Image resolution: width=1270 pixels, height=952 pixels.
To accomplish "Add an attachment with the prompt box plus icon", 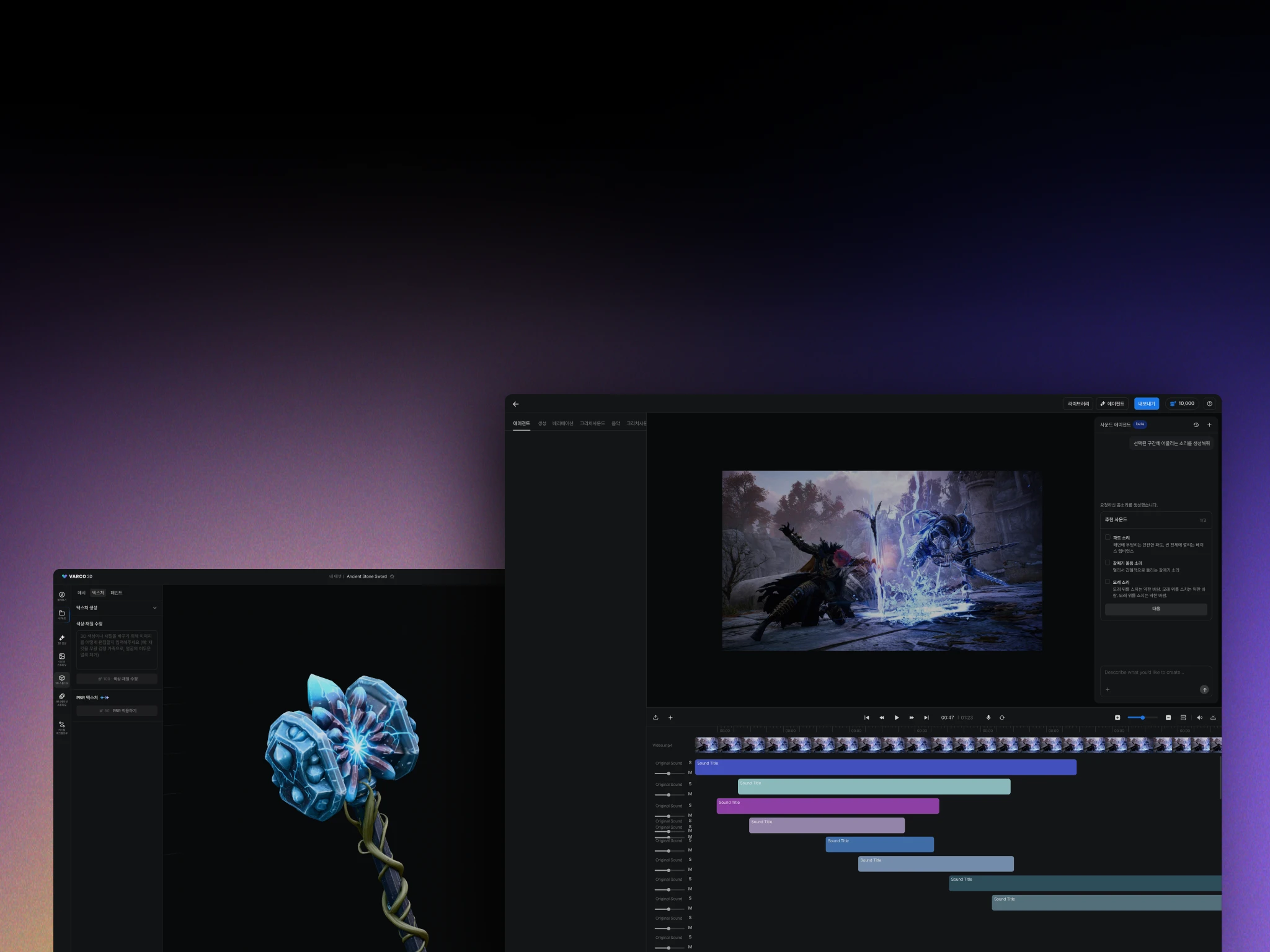I will [x=1108, y=689].
